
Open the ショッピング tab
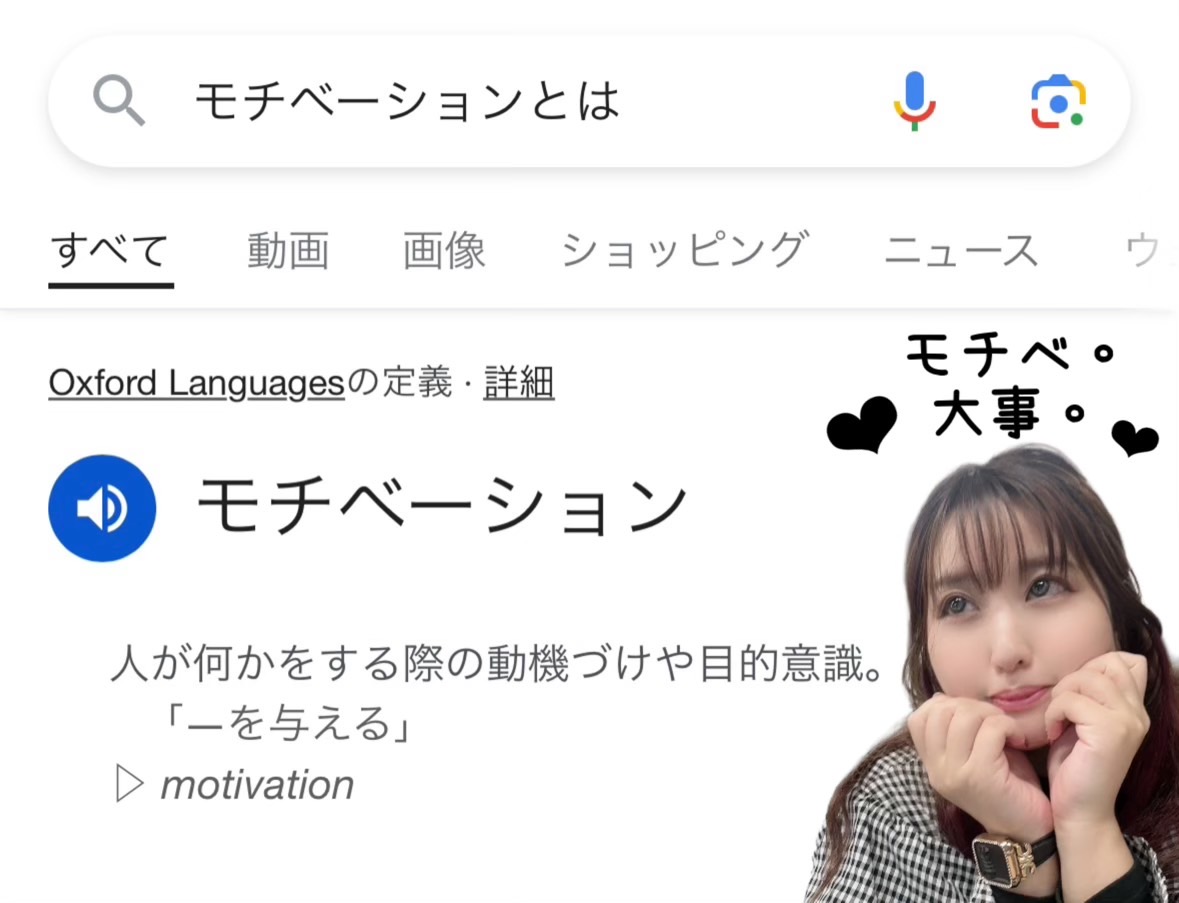pos(685,251)
